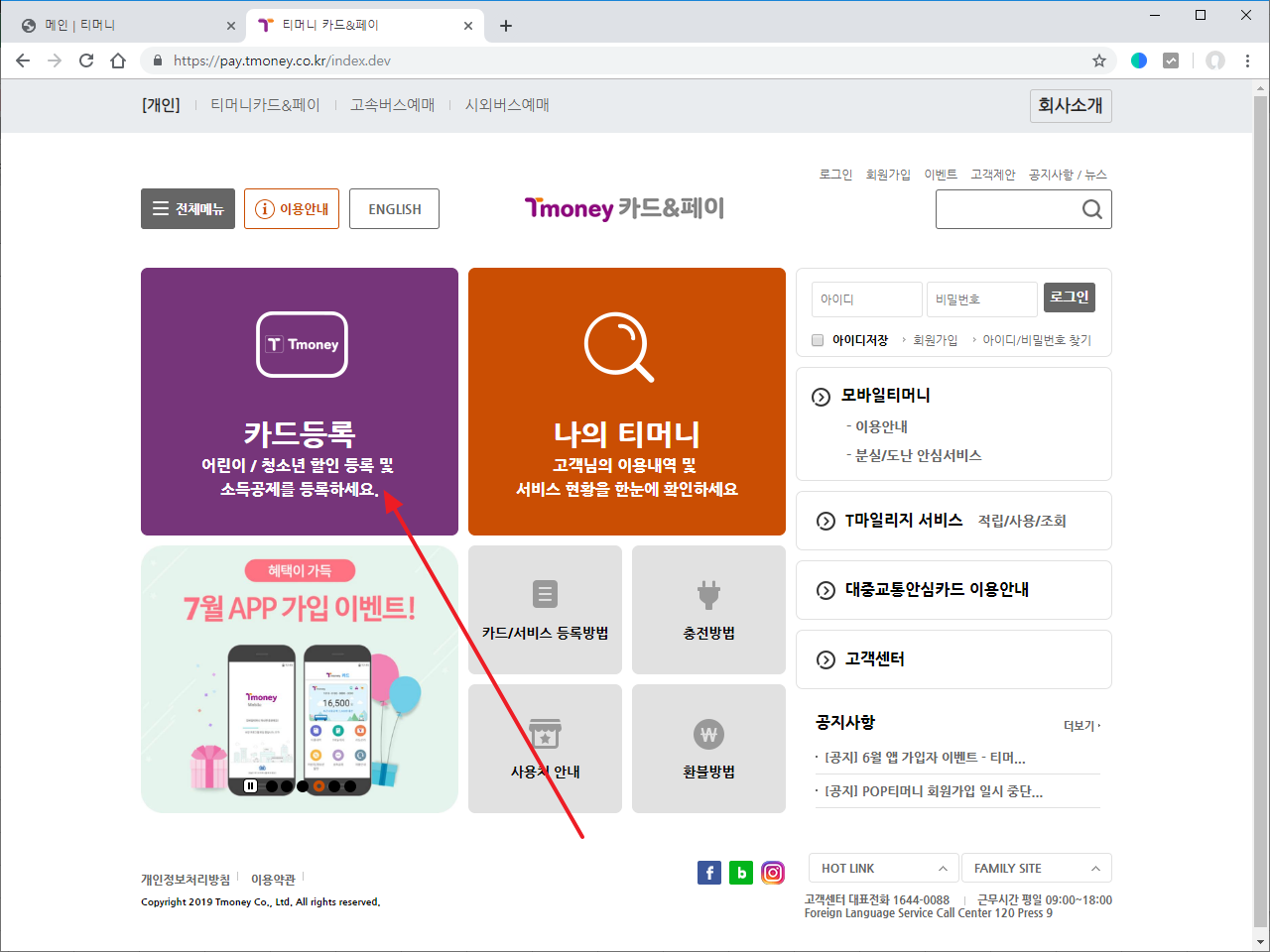Click the magnifier icon in the 나의 티머니 tile
Viewport: 1270px width, 952px height.
[x=619, y=347]
